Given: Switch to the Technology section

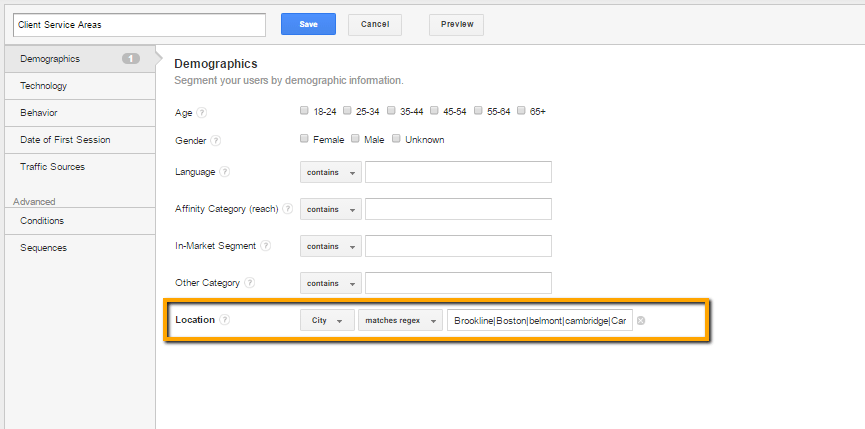Looking at the screenshot, I should click(x=80, y=86).
